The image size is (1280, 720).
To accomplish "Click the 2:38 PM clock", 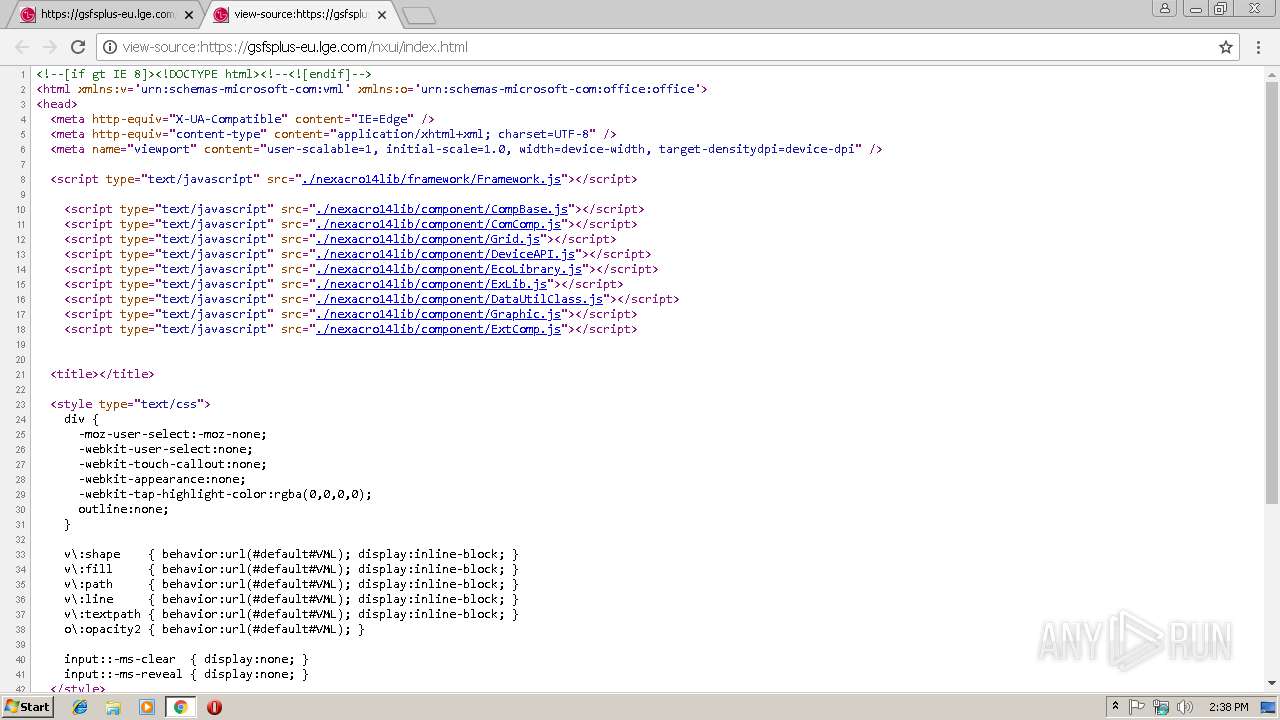I will point(1229,707).
